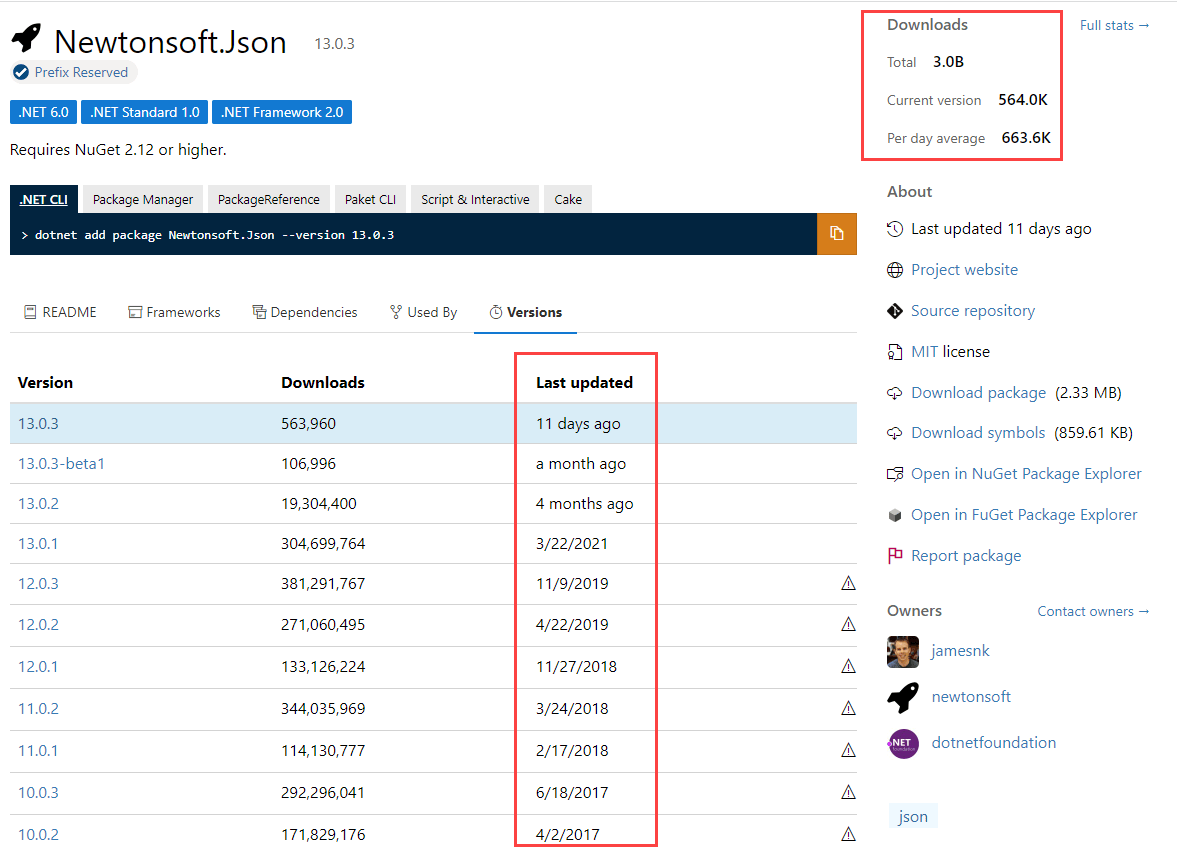Open the MIT license link
The image size is (1177, 847).
925,352
